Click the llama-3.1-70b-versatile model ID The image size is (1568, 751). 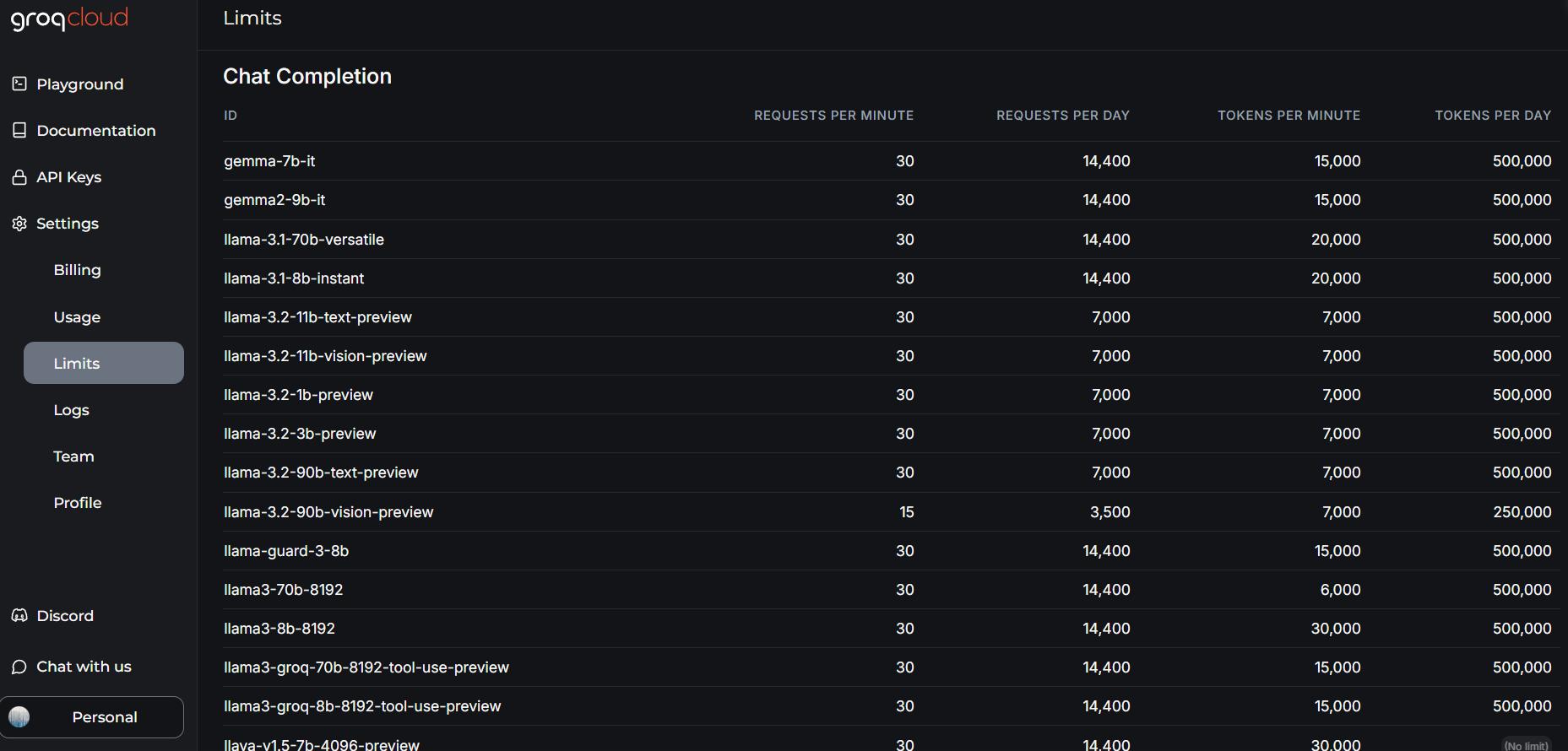304,240
